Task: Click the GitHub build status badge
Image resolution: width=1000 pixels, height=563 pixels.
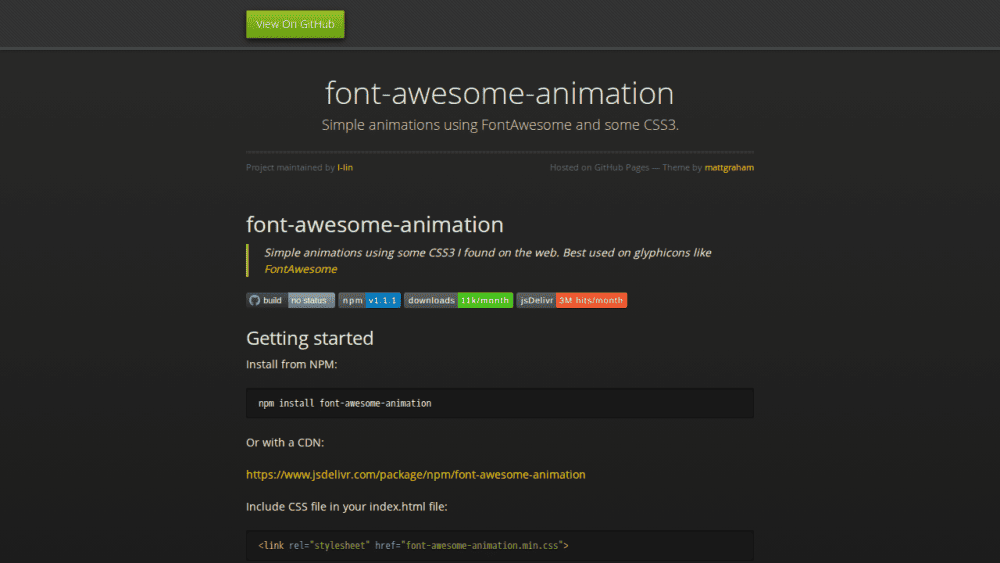Action: [x=290, y=300]
